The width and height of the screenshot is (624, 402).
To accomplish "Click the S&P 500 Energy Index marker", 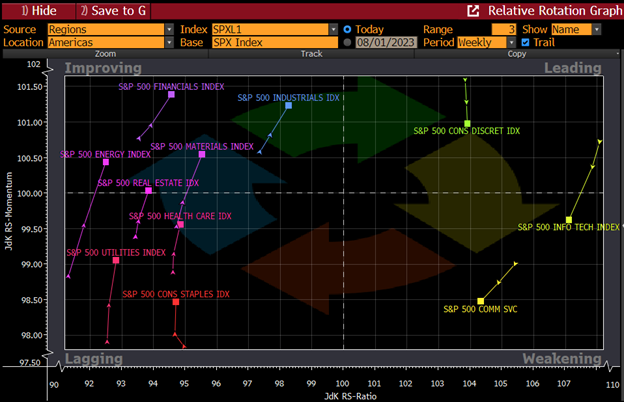I will pyautogui.click(x=106, y=162).
